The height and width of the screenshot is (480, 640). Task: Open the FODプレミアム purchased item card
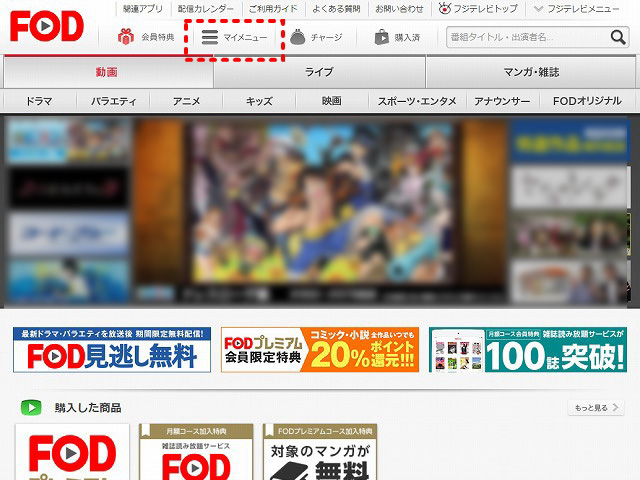[72, 452]
